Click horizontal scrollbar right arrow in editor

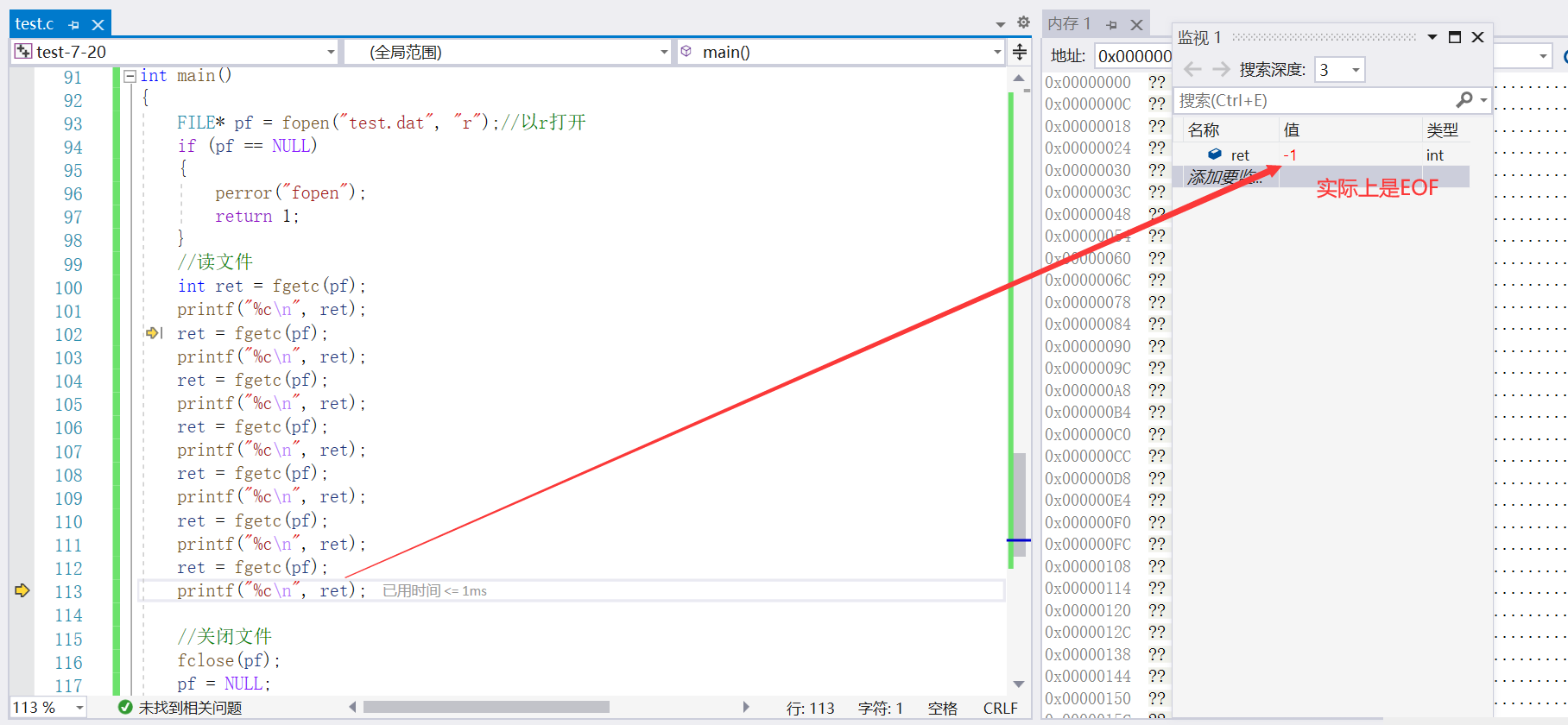[x=746, y=707]
